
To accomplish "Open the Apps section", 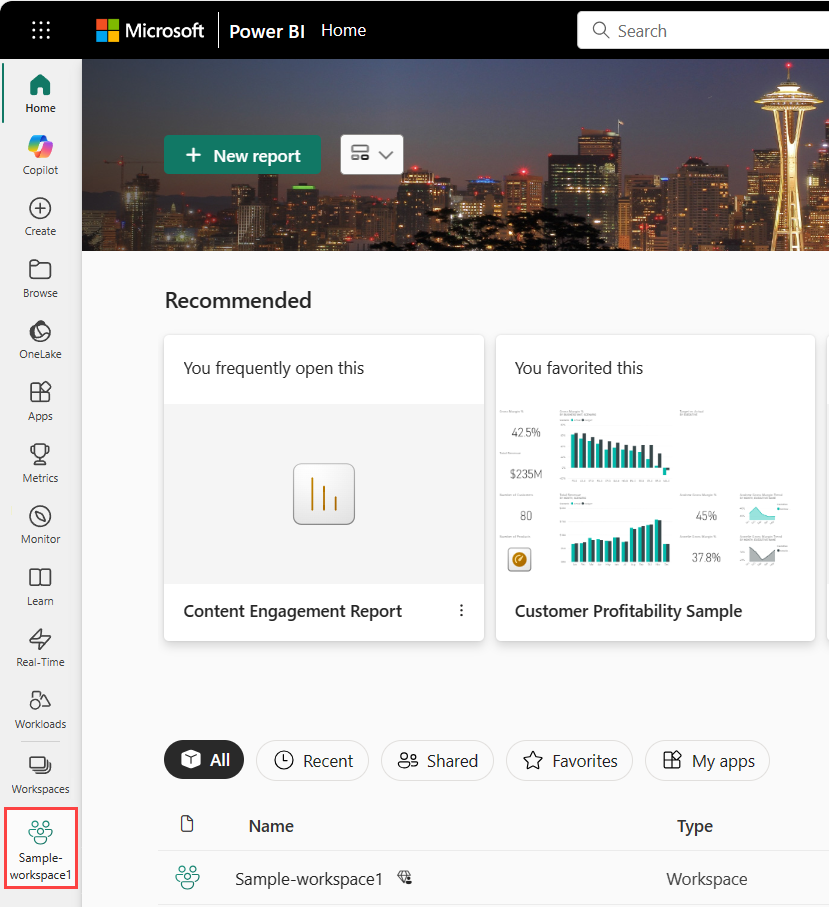I will pos(40,400).
